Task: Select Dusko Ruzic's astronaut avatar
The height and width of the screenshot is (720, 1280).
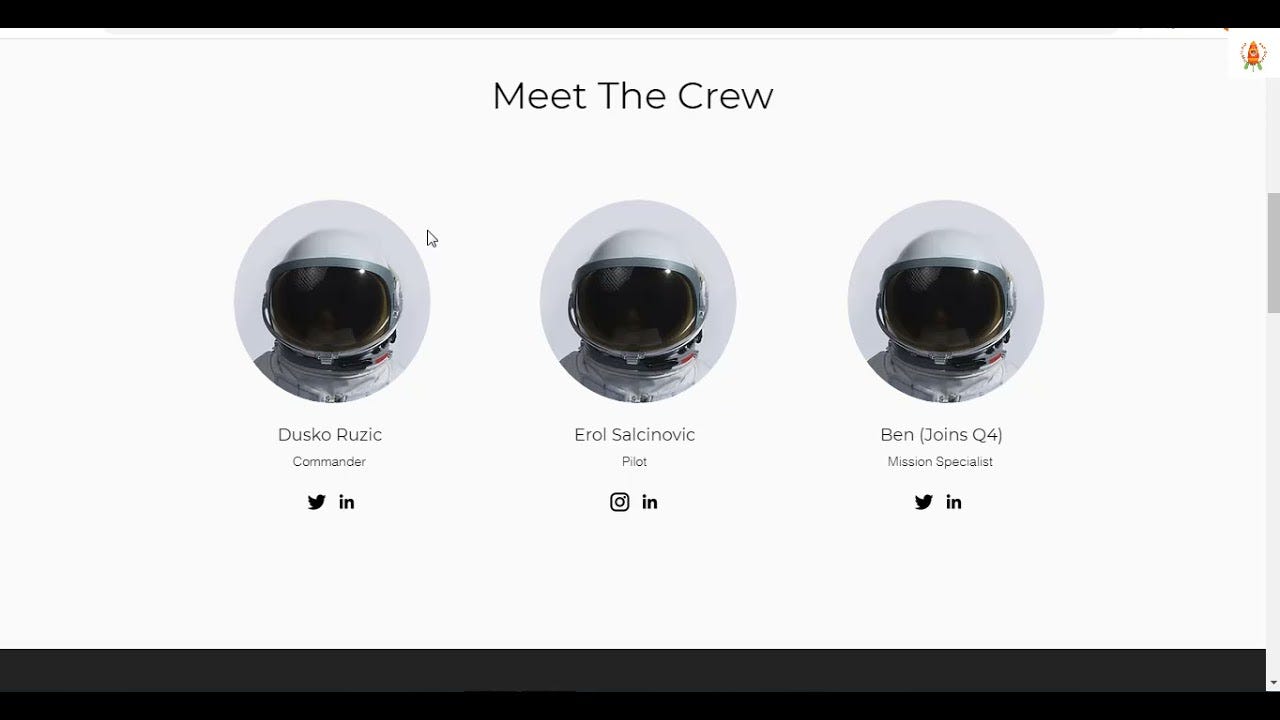Action: click(x=332, y=301)
